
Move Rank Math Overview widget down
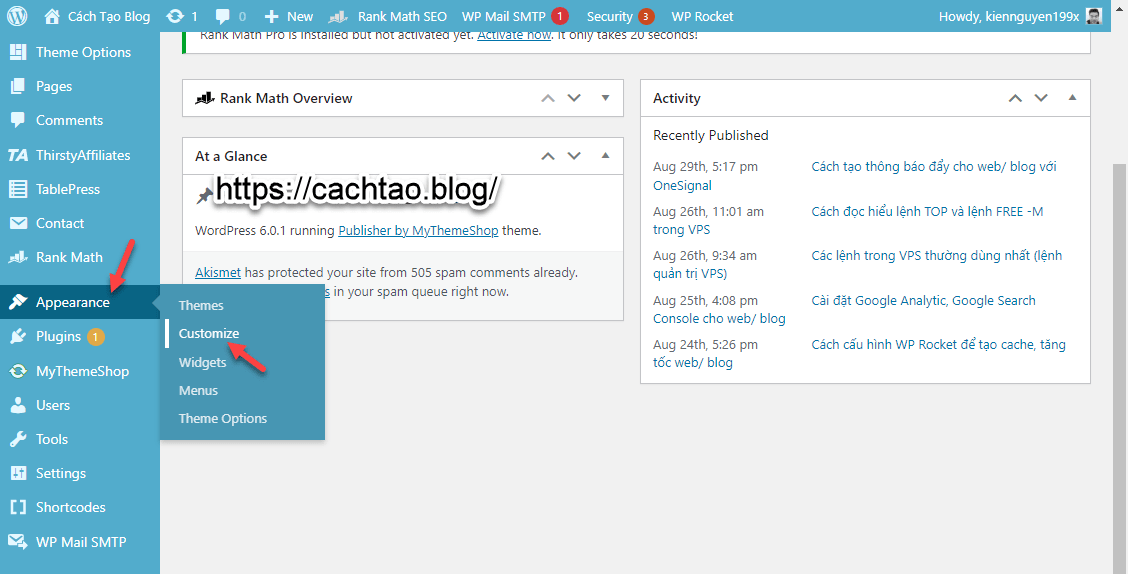point(574,98)
